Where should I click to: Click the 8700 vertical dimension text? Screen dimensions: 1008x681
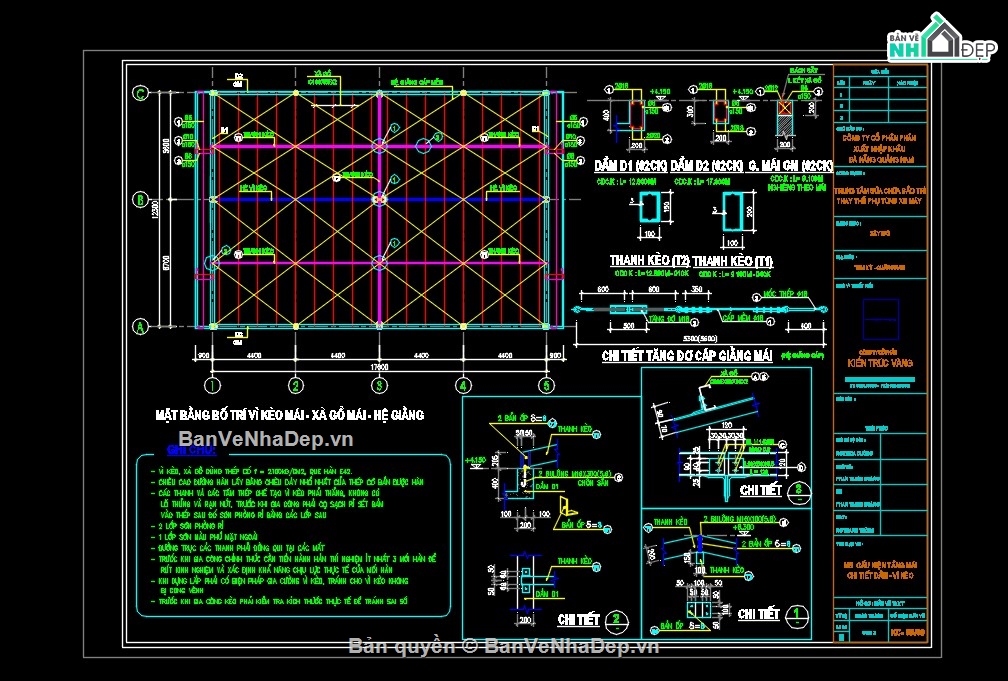coord(166,263)
